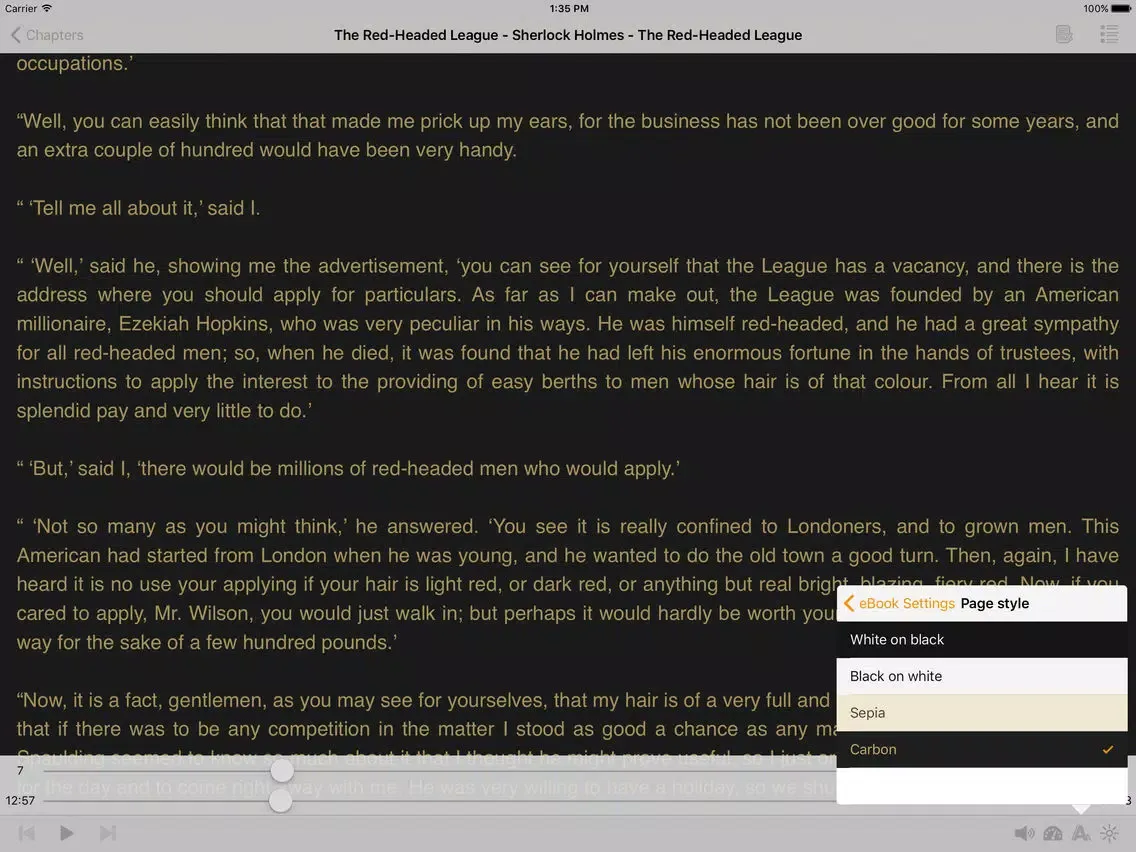Choose the Sepia page style
Screen dimensions: 1136x852
(x=982, y=713)
